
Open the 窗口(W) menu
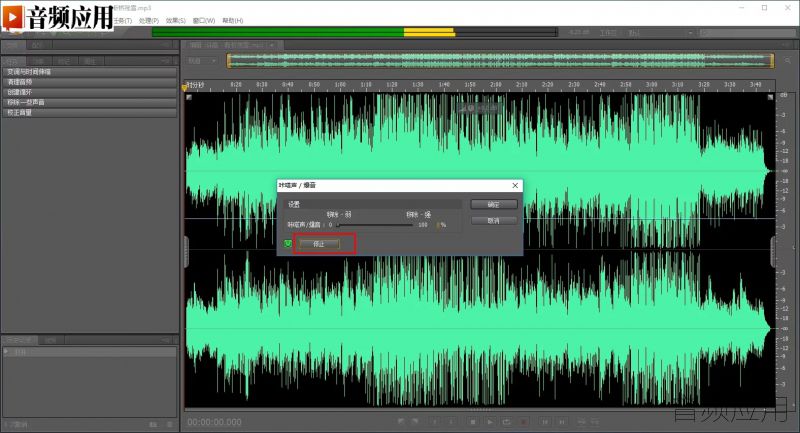(204, 21)
